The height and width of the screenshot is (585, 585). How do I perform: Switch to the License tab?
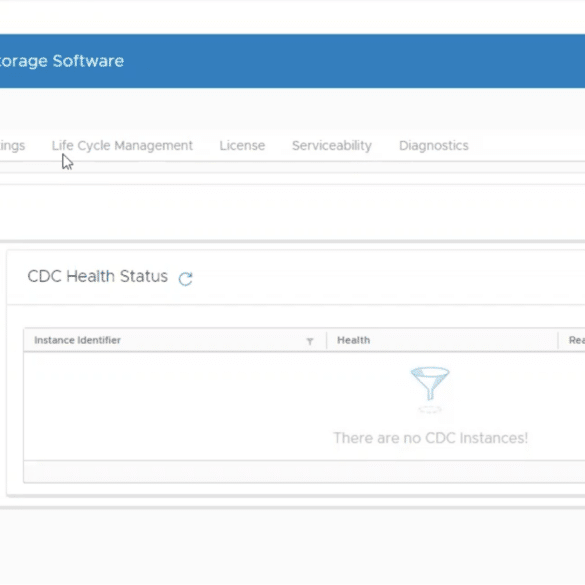click(242, 146)
